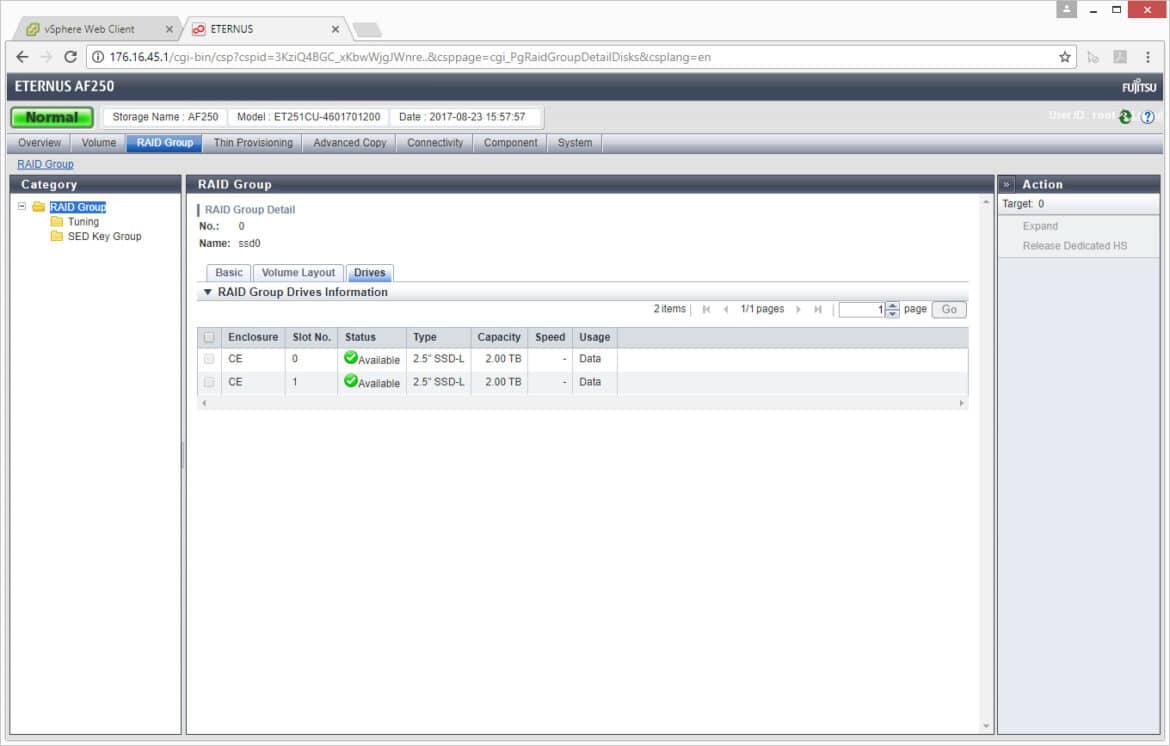Click Release Dedicated HS action
The image size is (1170, 746).
click(1074, 245)
